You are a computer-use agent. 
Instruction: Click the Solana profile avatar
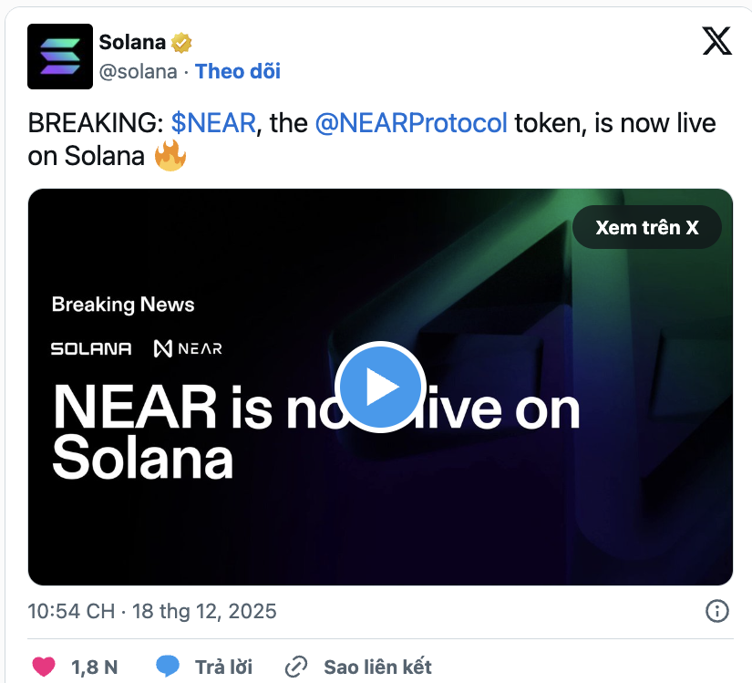pyautogui.click(x=60, y=57)
